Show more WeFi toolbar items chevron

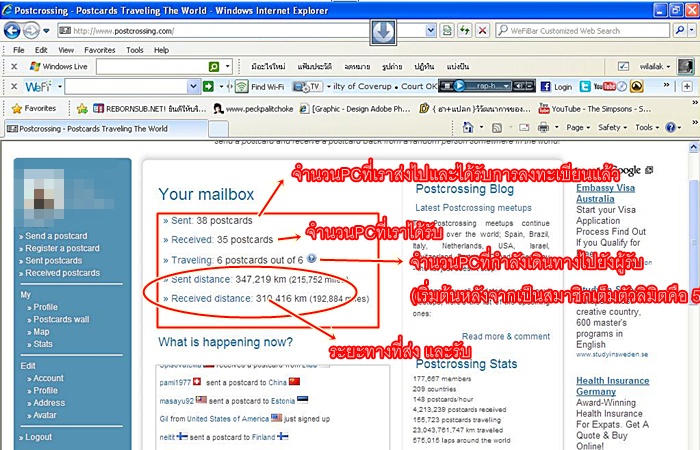tap(667, 85)
